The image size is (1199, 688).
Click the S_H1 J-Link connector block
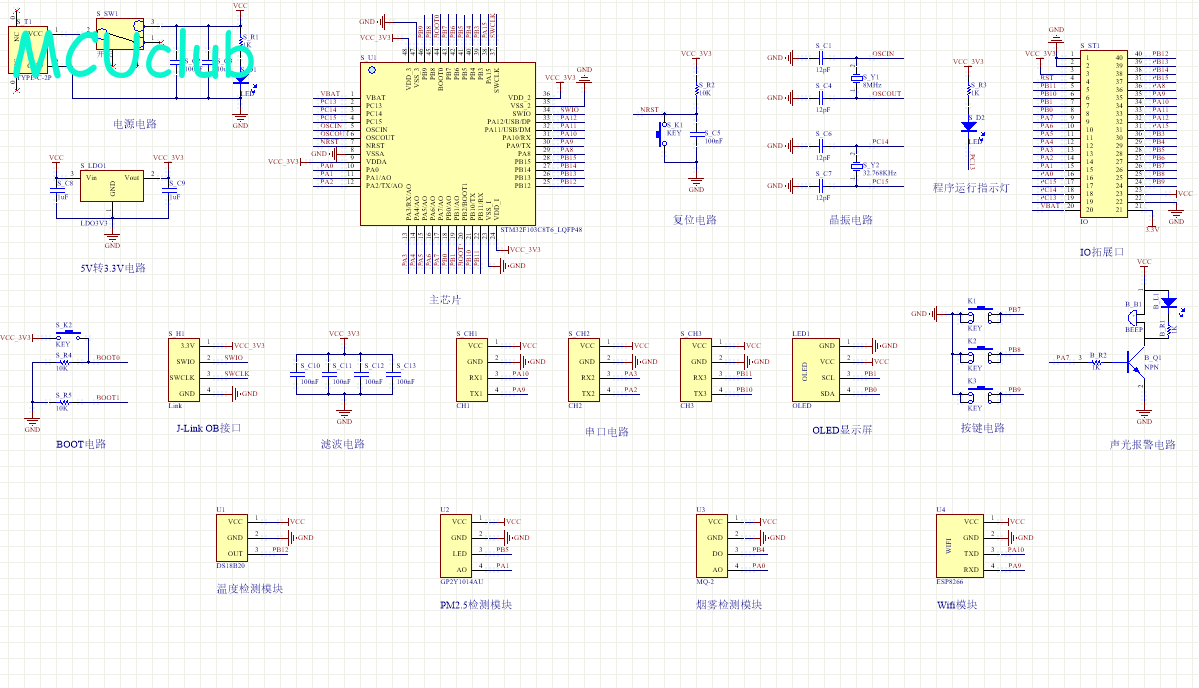tap(184, 369)
